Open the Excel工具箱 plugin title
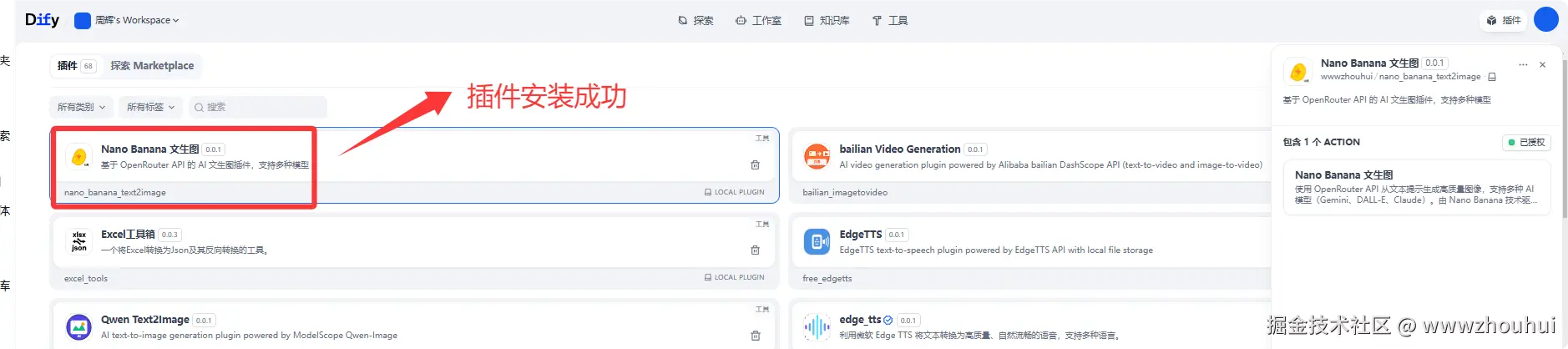 click(128, 234)
